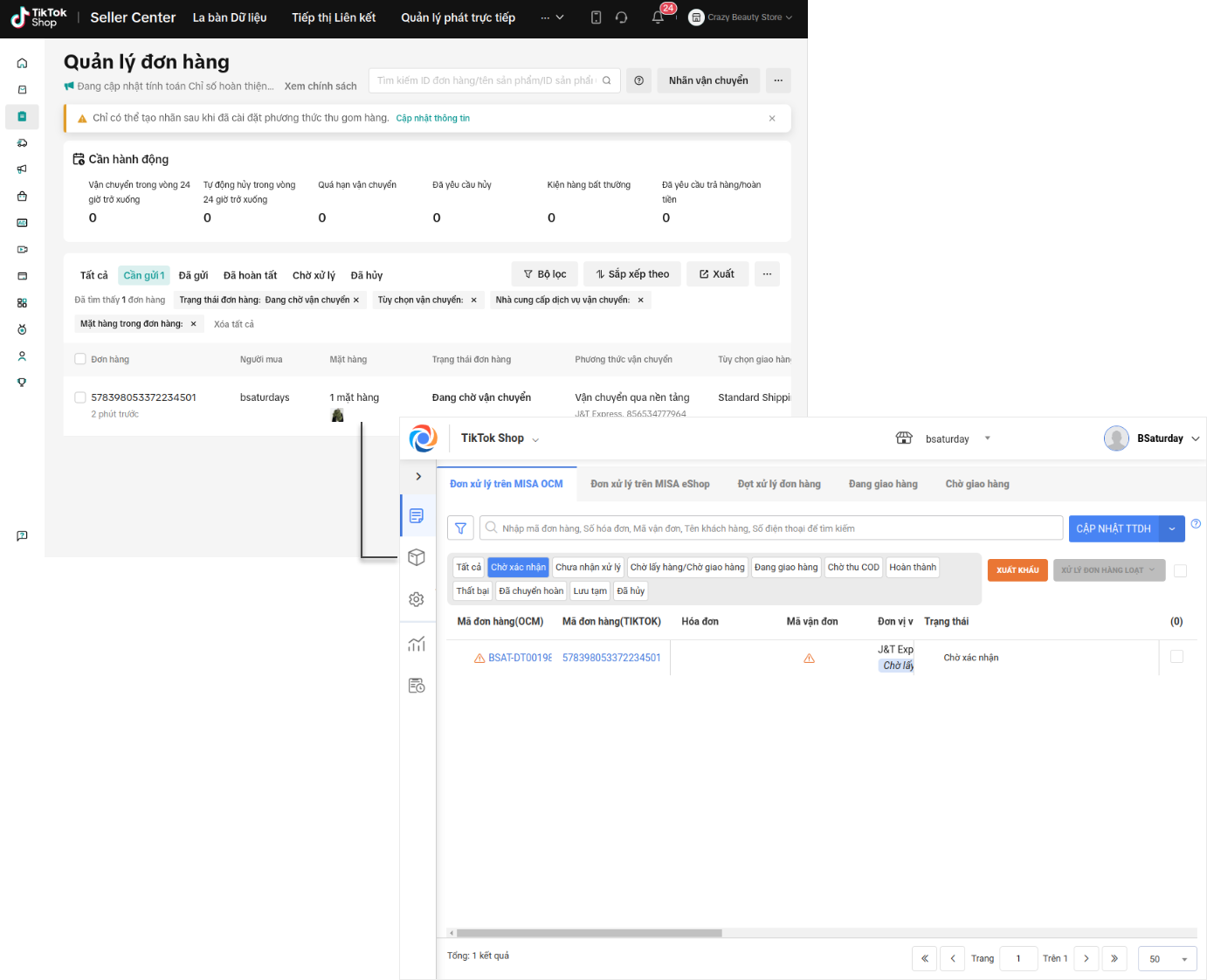
Task: Expand the TikTok Shop channel dropdown in MISA
Action: coord(535,439)
